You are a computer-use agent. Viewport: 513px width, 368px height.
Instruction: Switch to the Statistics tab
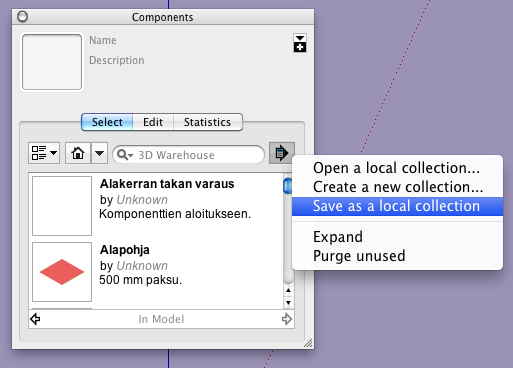[208, 122]
